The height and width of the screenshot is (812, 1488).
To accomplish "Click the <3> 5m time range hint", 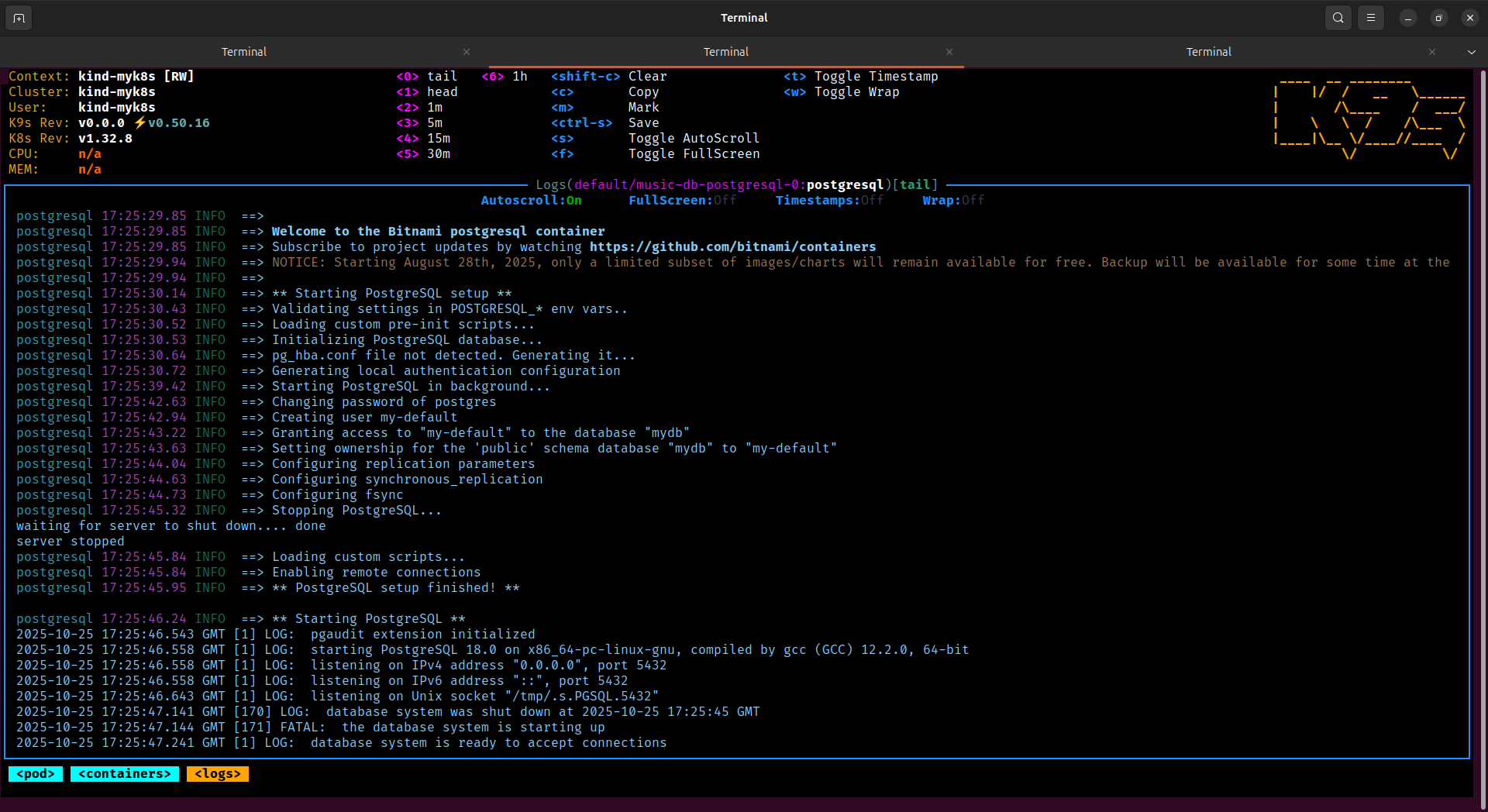I will coord(419,123).
